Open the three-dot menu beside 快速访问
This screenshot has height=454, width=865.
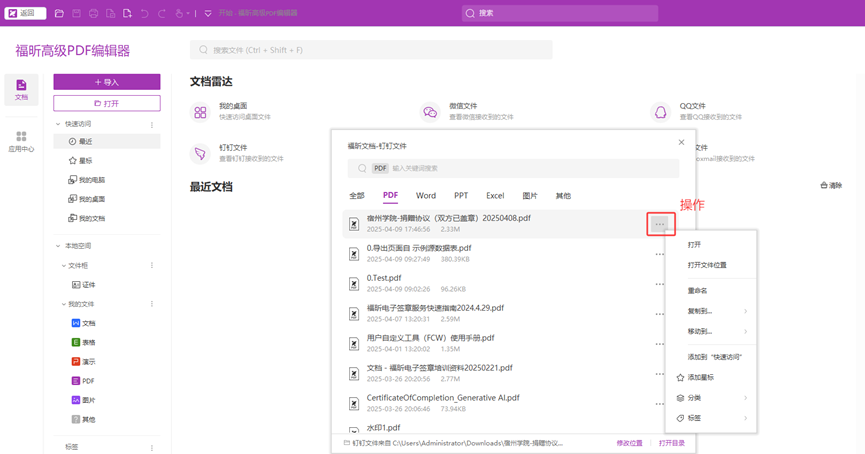(152, 125)
